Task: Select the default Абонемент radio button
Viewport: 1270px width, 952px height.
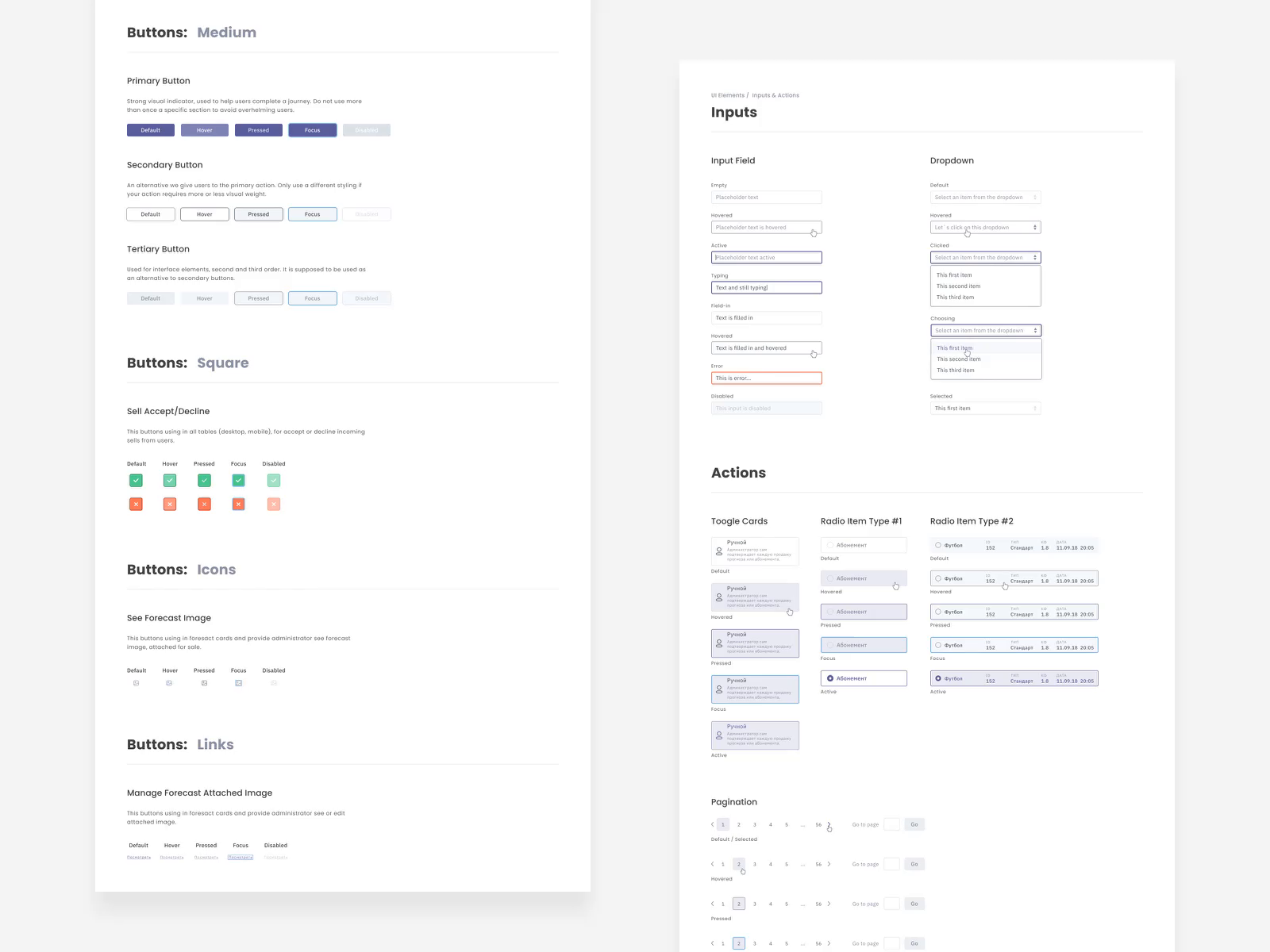Action: click(829, 545)
